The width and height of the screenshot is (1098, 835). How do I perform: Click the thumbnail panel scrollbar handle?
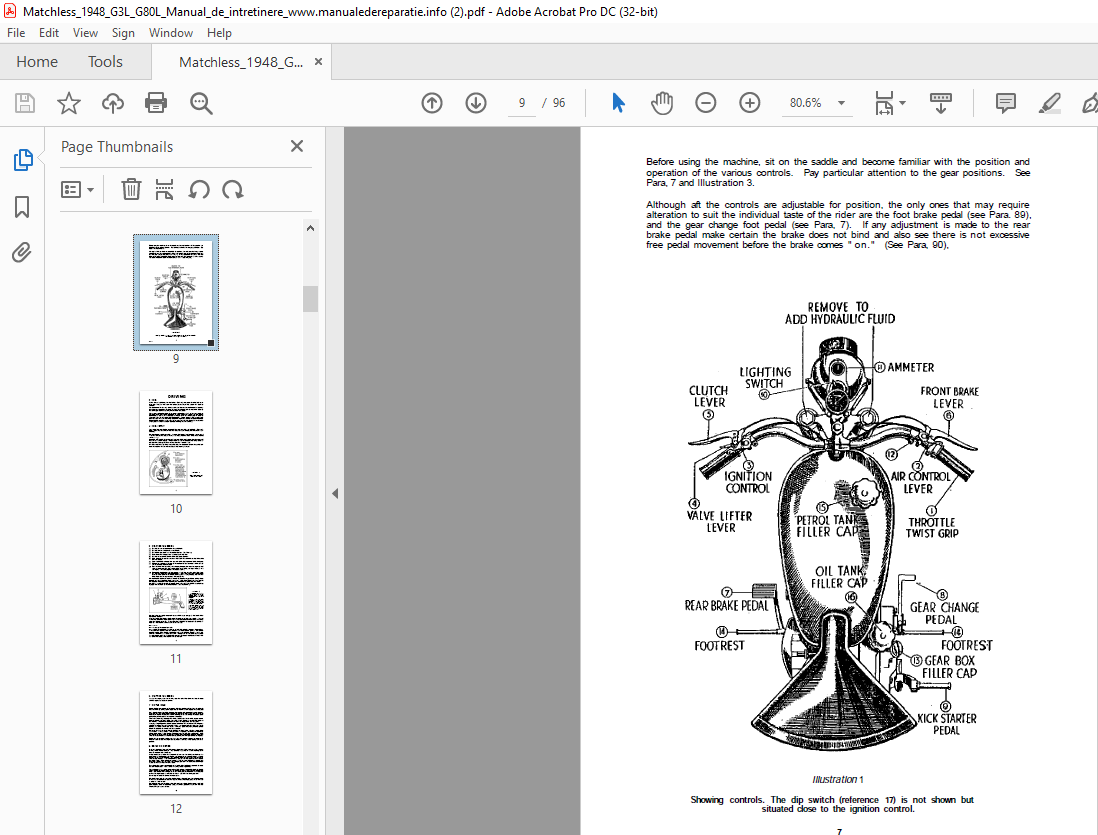click(310, 298)
